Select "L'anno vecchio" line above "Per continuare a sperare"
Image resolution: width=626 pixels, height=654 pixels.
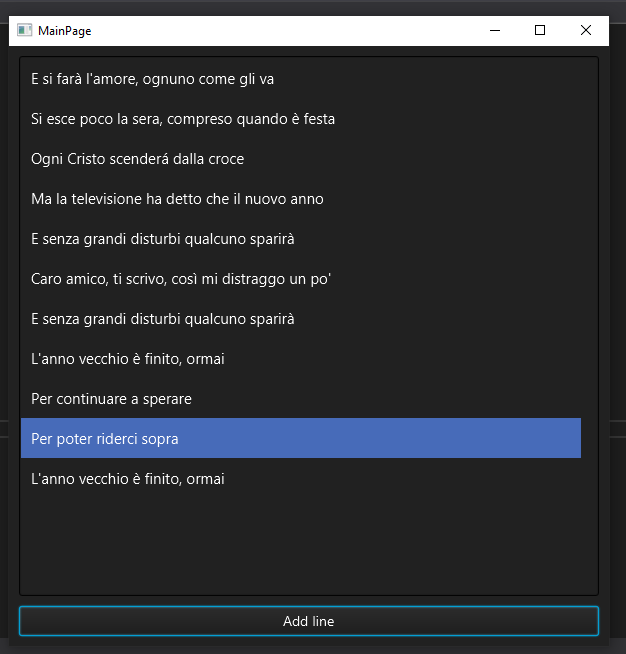(x=127, y=359)
